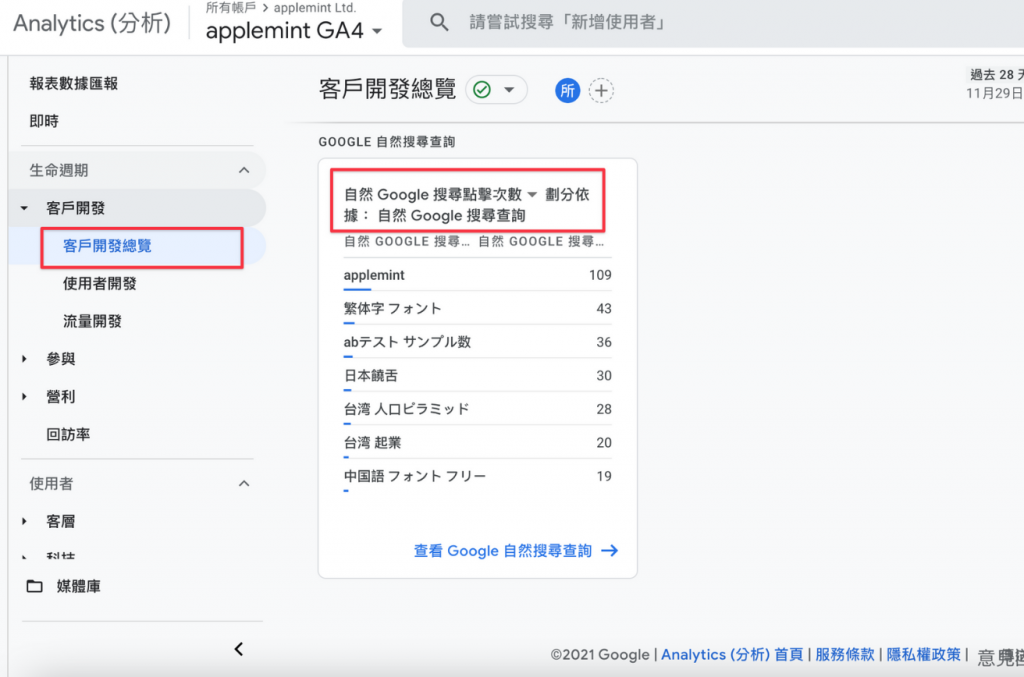Click 查看 Google 自然搜尋查詢 link
Screen dimensions: 1024x677
[x=503, y=551]
